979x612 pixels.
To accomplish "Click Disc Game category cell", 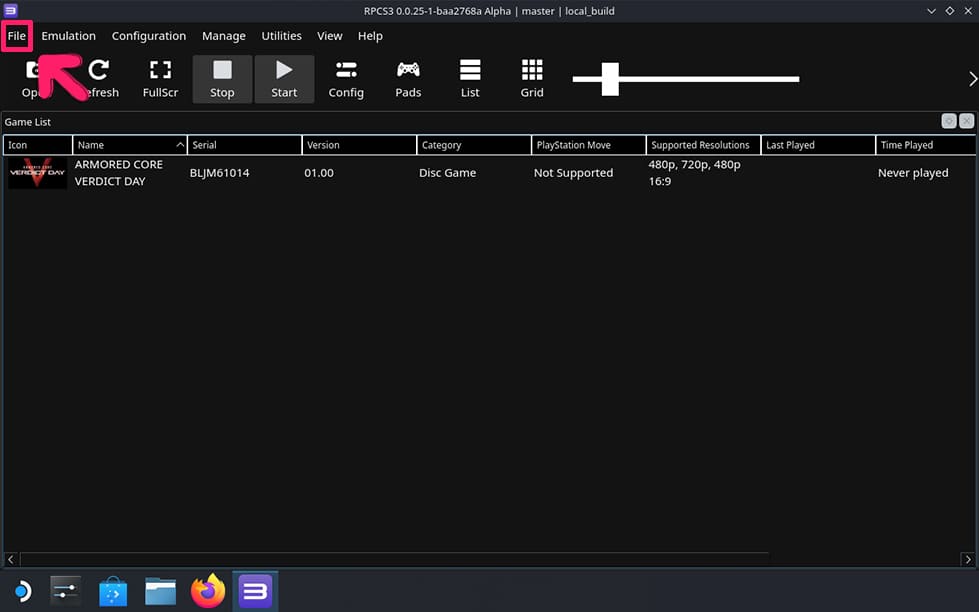I will pyautogui.click(x=447, y=173).
